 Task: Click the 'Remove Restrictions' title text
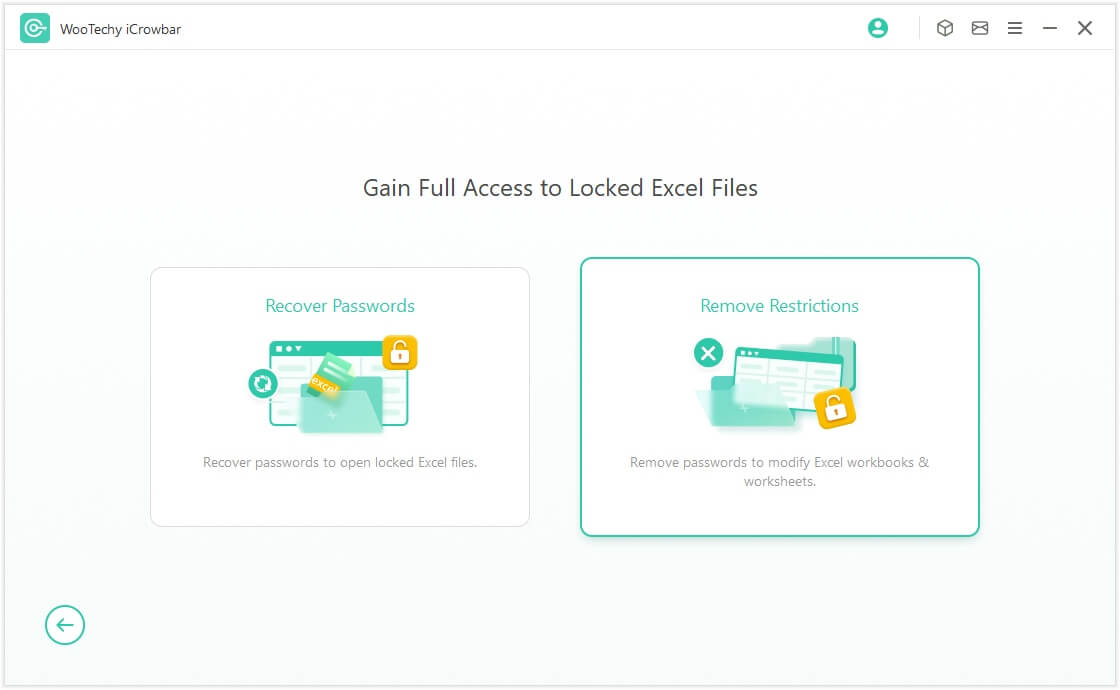(779, 306)
